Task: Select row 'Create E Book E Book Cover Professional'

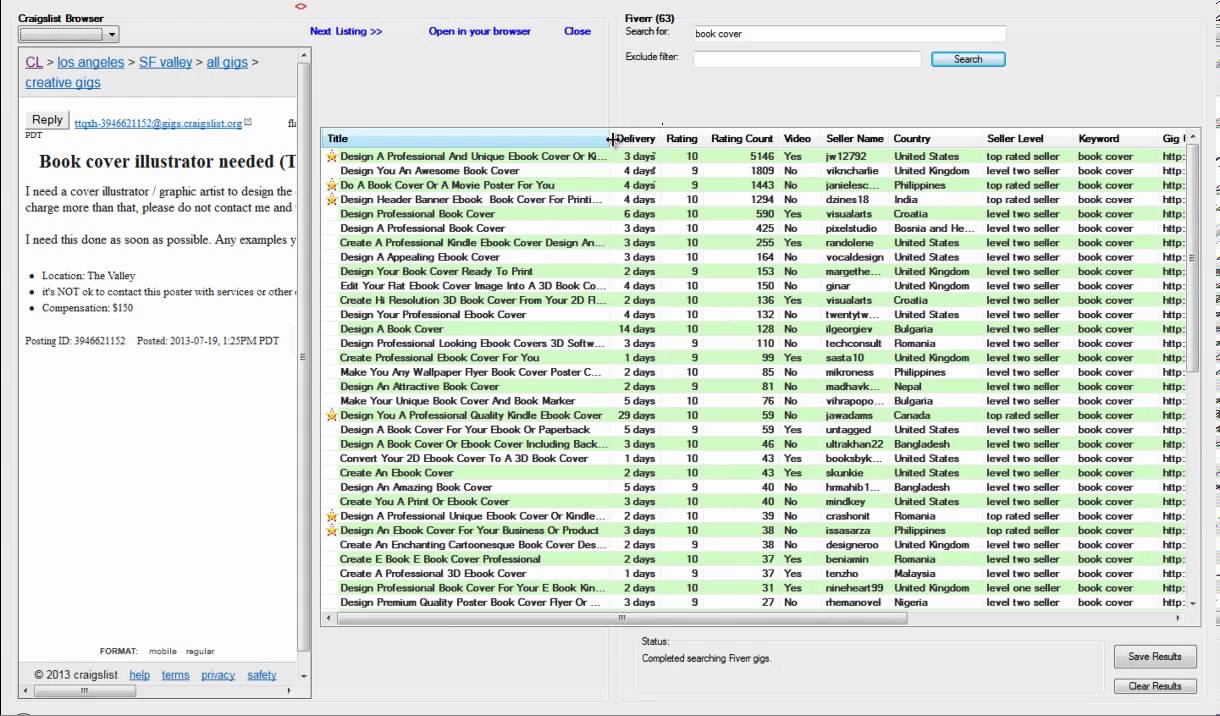Action: coord(754,559)
